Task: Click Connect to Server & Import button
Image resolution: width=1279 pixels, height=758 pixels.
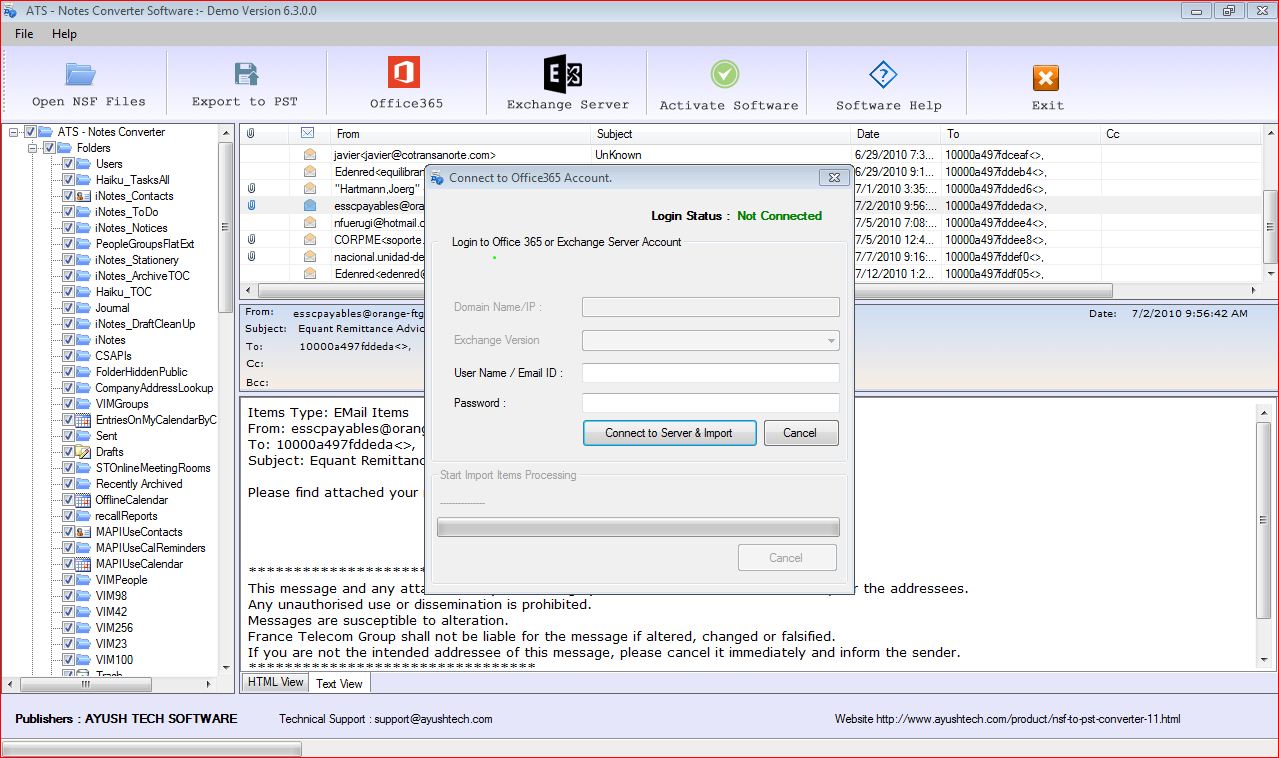Action: 669,433
